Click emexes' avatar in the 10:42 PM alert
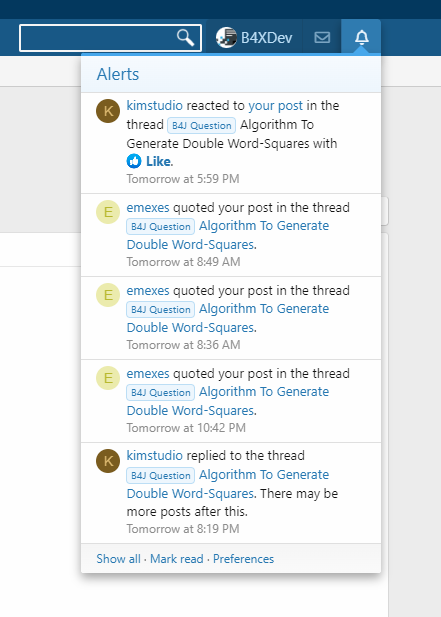Screen dimensions: 441x617 pos(108,378)
